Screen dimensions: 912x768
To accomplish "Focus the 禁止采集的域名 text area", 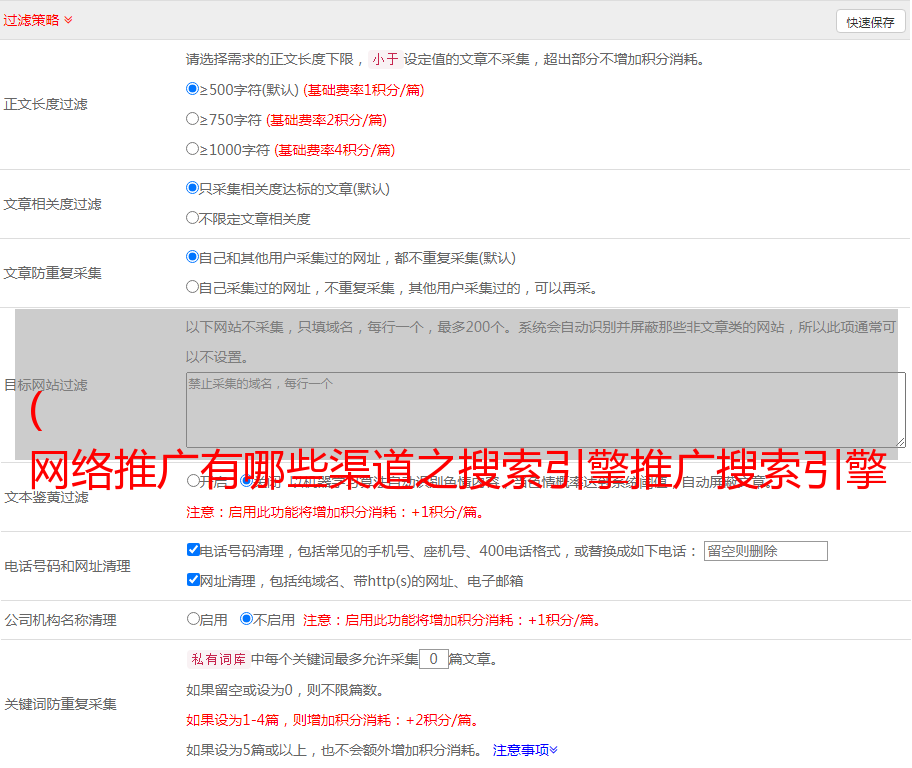I will (x=545, y=410).
